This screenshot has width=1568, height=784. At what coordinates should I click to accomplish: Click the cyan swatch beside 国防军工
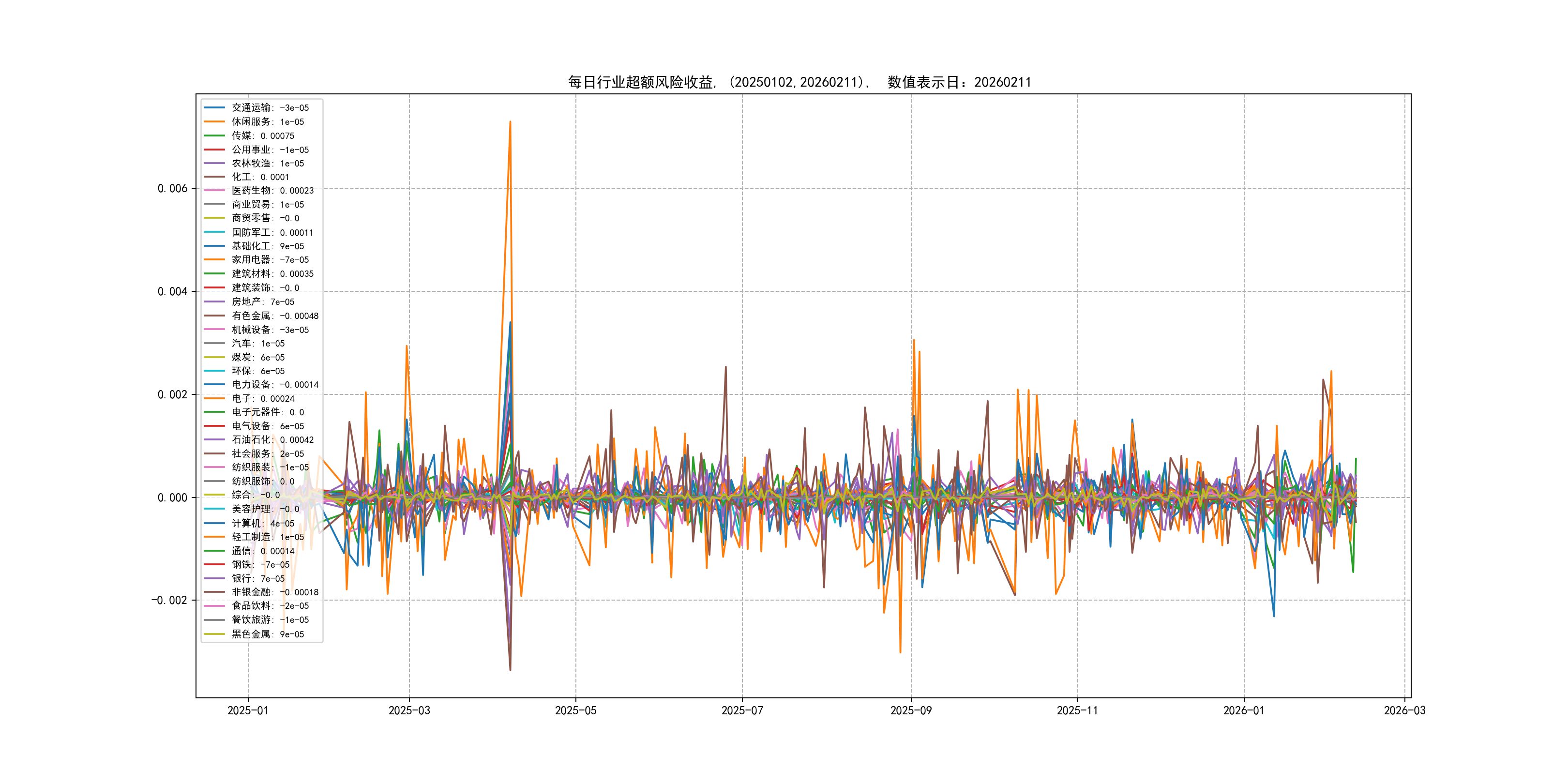[214, 232]
